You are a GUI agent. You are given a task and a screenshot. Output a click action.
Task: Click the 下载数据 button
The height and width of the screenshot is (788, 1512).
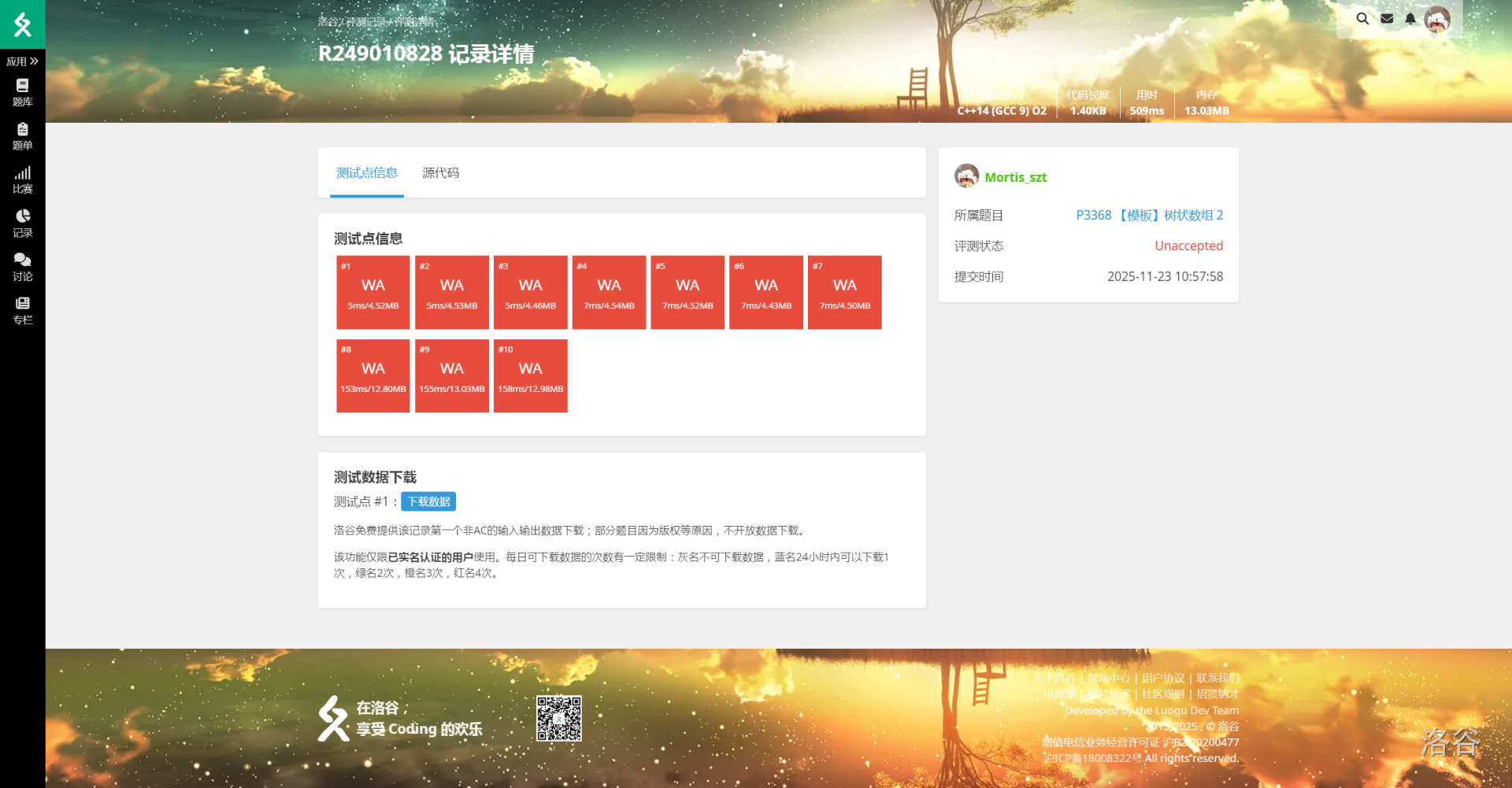pyautogui.click(x=428, y=501)
